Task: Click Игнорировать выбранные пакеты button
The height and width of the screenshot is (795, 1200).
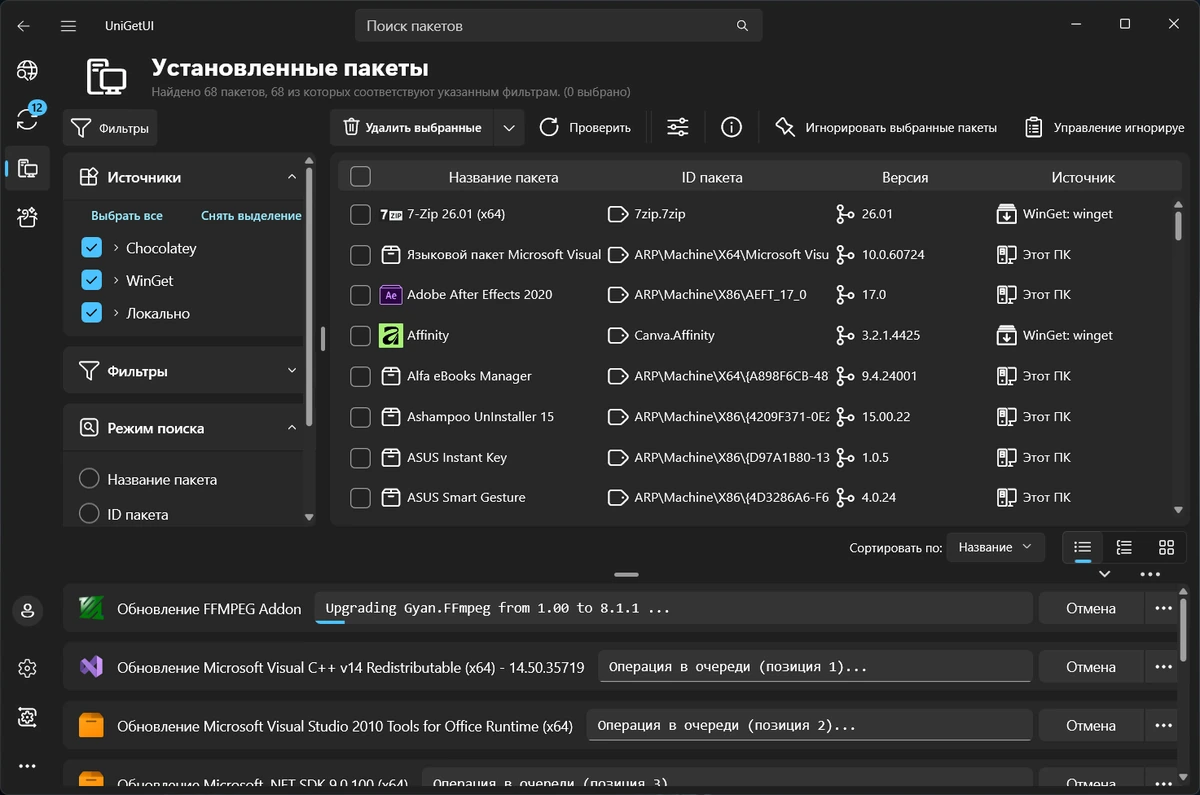Action: (887, 127)
